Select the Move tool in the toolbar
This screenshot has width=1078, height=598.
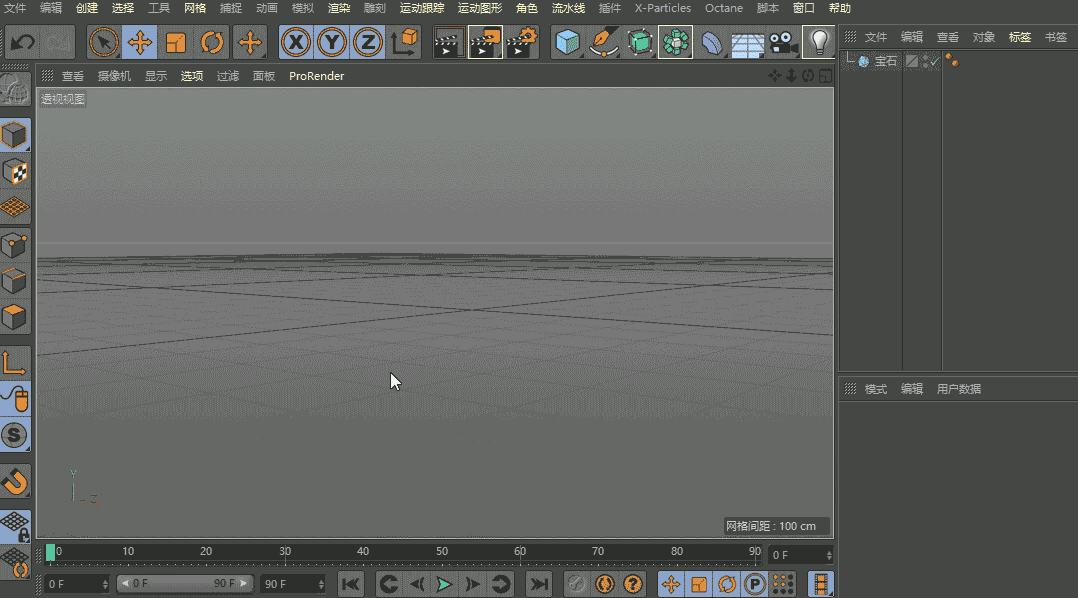(x=140, y=42)
